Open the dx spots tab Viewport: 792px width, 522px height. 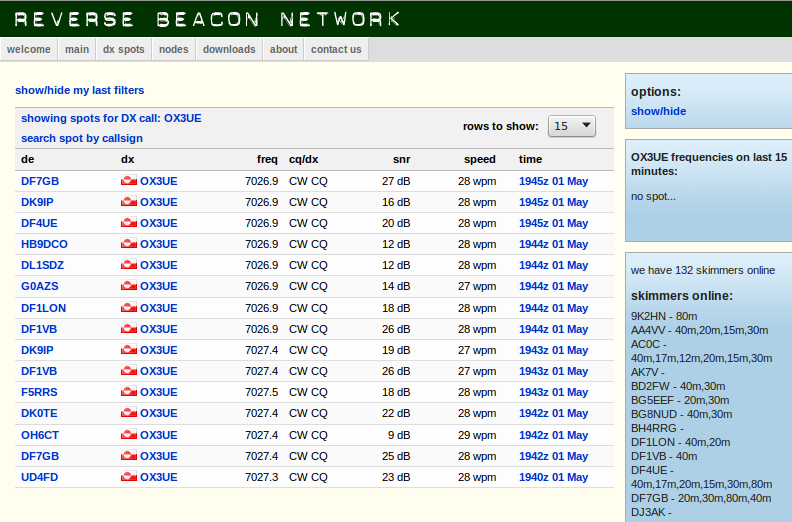(124, 50)
